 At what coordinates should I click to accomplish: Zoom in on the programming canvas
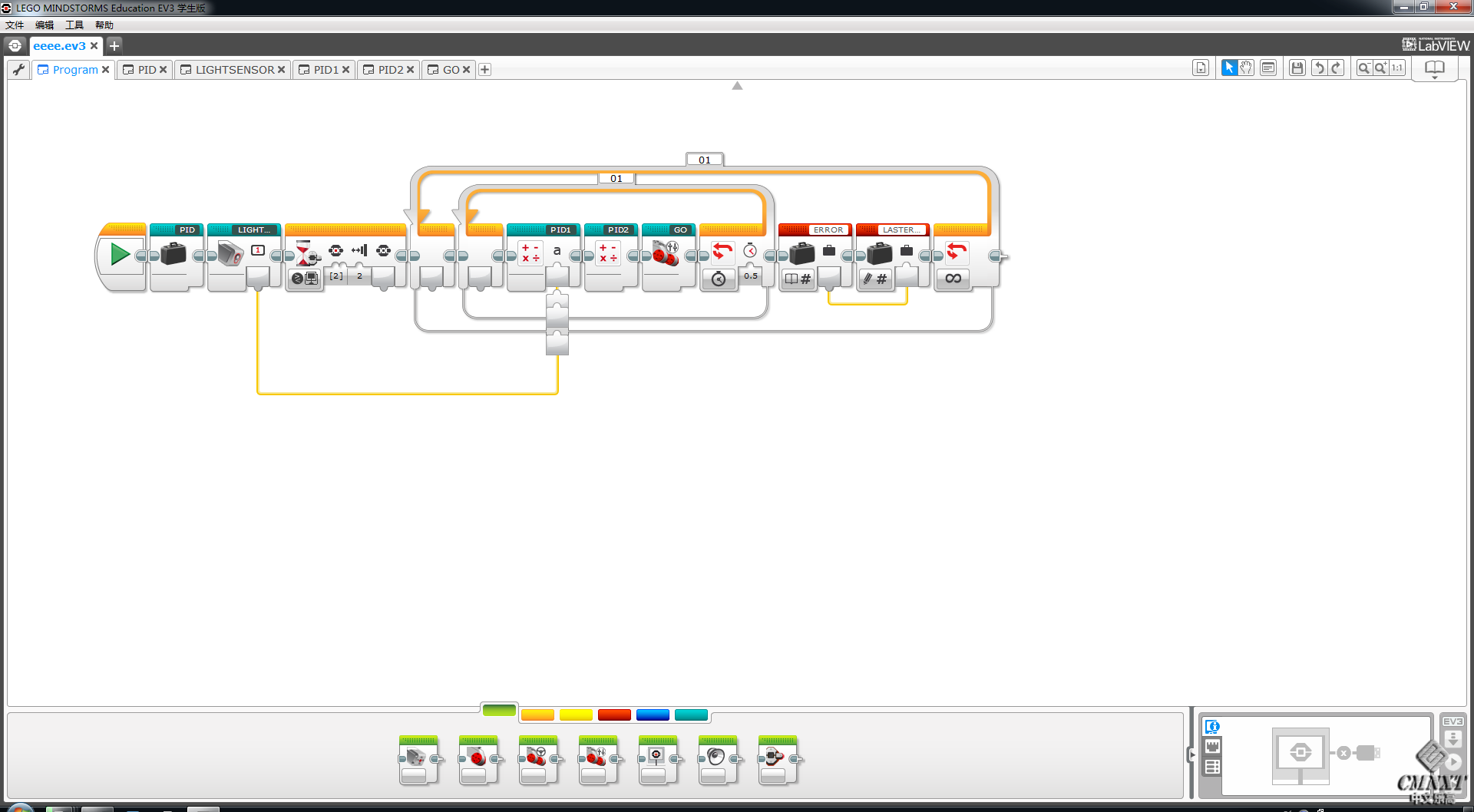[1380, 68]
